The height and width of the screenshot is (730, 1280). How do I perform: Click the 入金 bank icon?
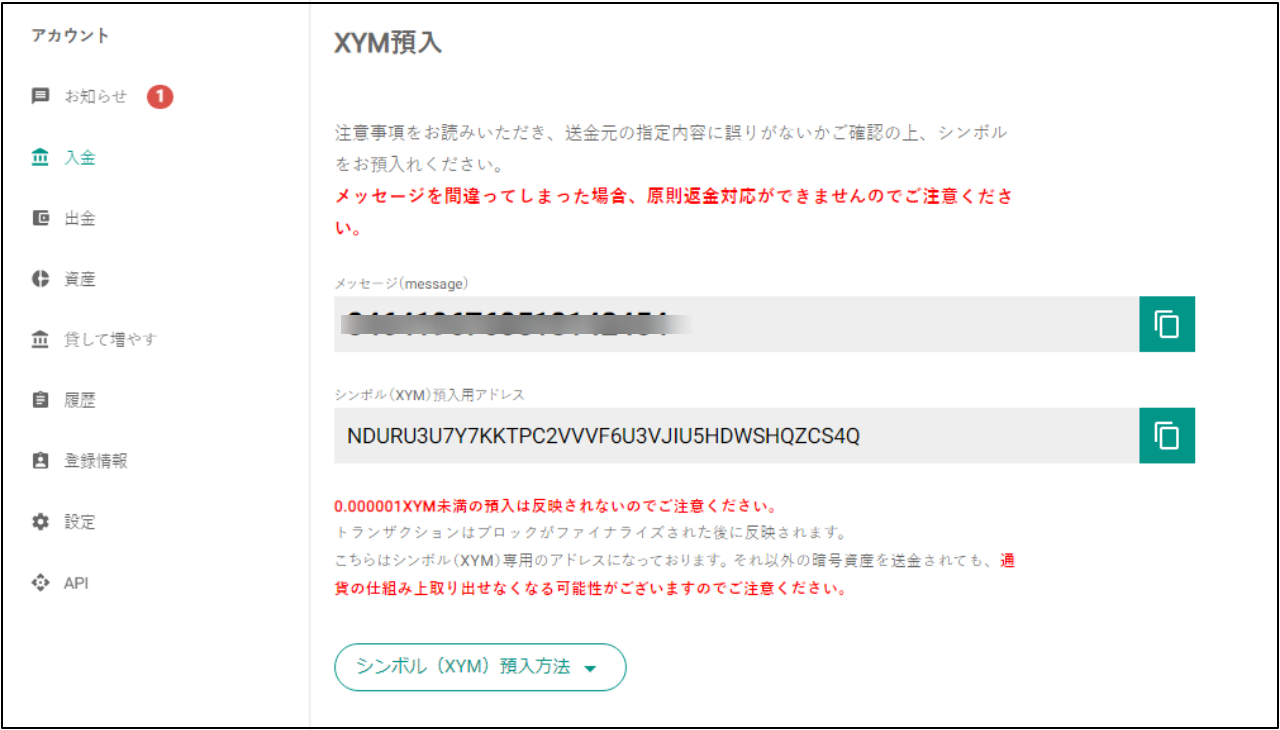[41, 158]
